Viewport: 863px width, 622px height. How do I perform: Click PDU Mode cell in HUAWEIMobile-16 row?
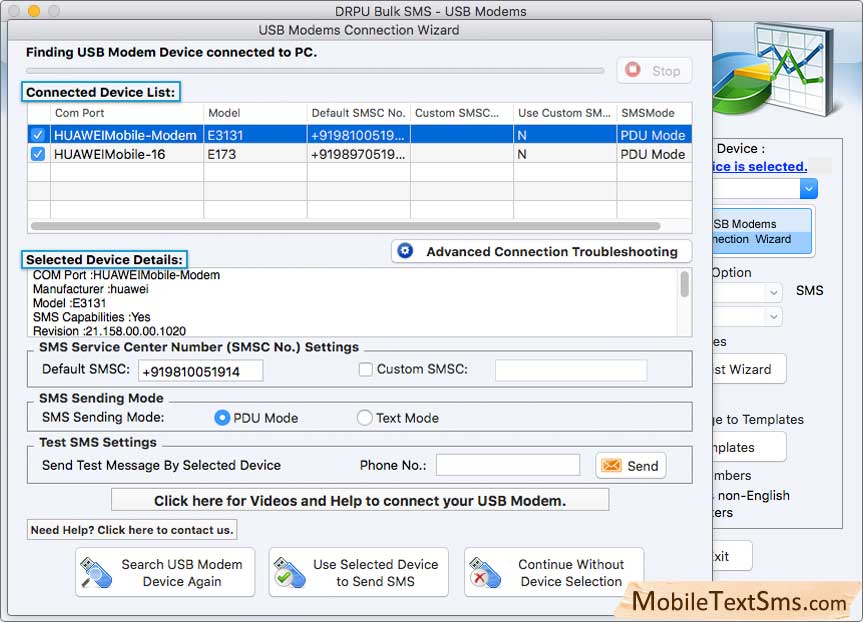(x=653, y=154)
